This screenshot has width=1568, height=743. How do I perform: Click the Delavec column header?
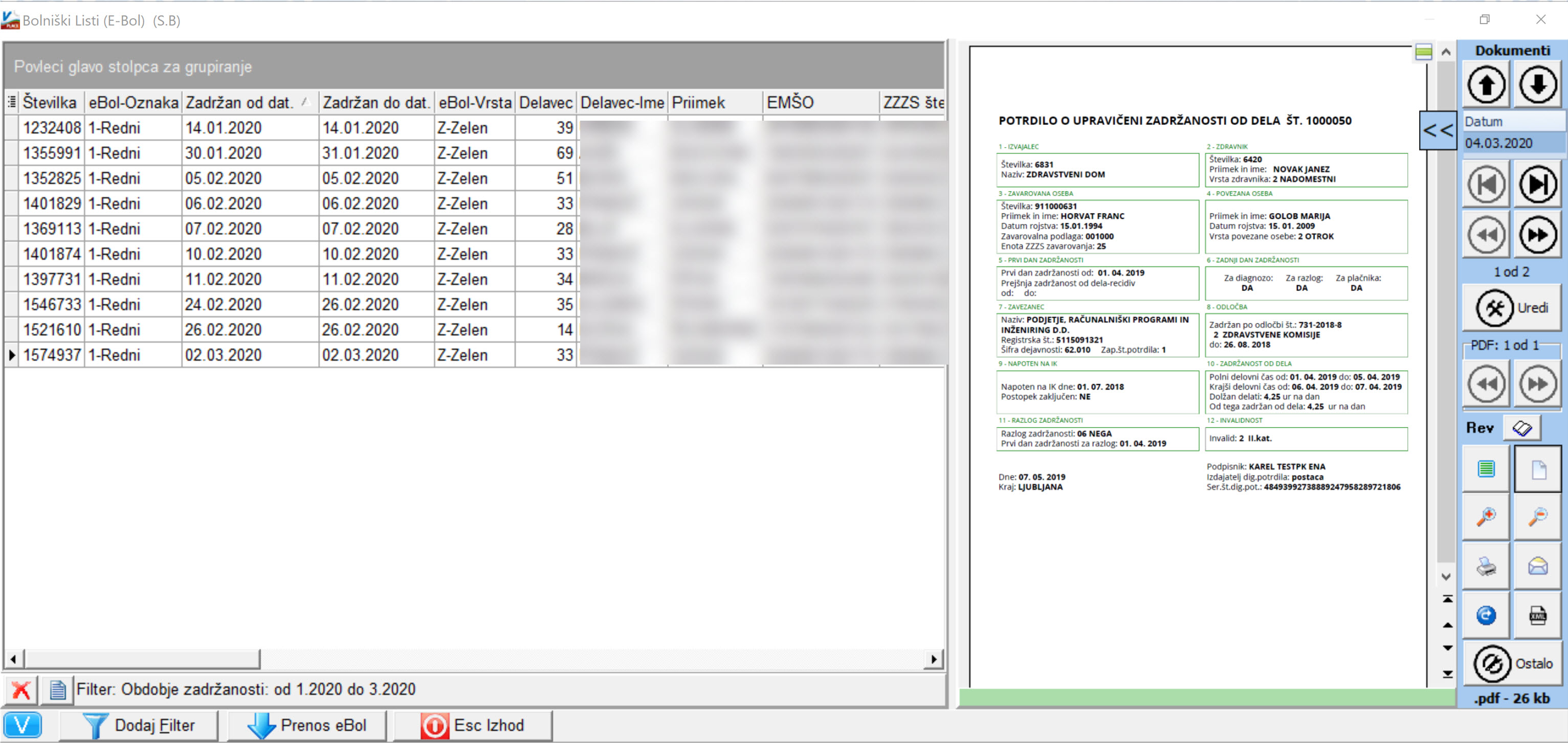pyautogui.click(x=545, y=102)
